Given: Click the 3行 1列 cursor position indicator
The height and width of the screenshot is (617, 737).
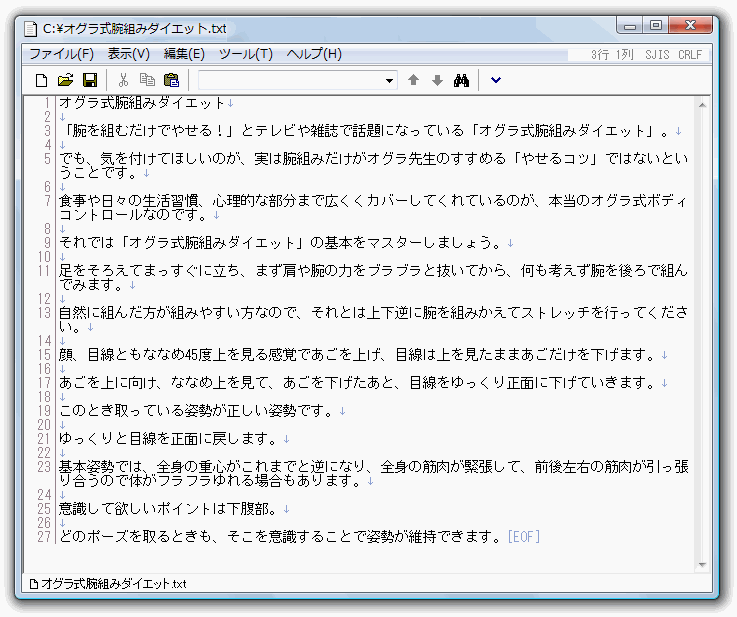Looking at the screenshot, I should [612, 55].
